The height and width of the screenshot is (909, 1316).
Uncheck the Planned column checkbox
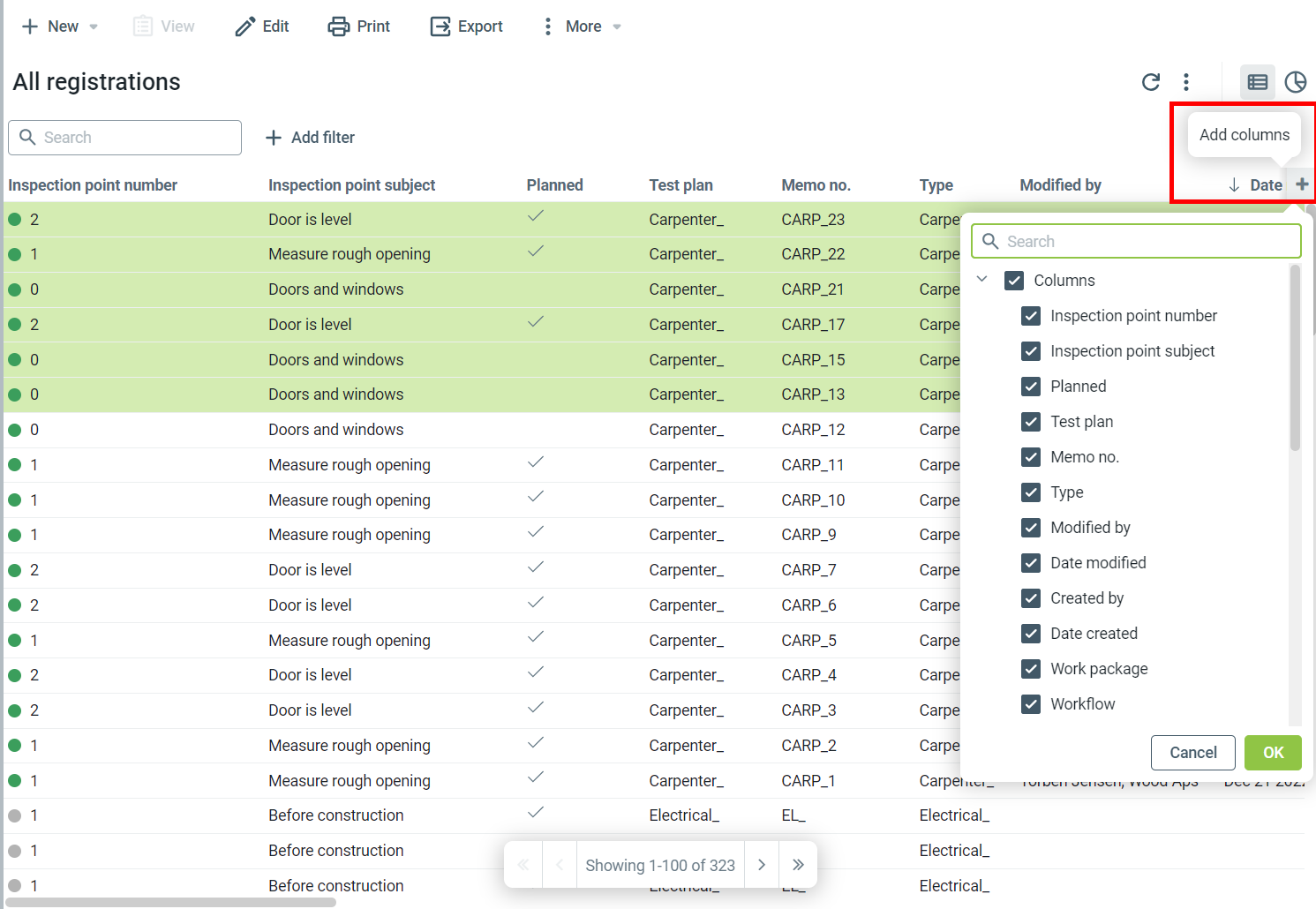1031,387
